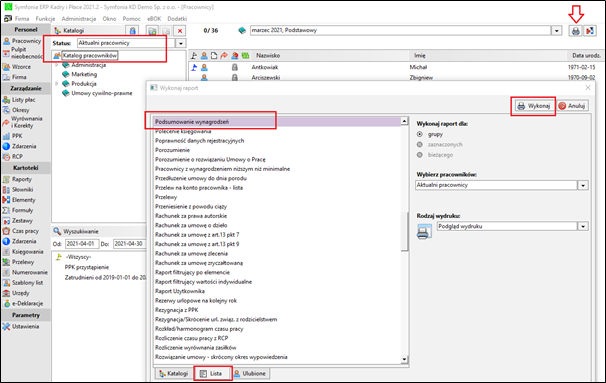Click report list scroll-up arrow

[x=404, y=121]
